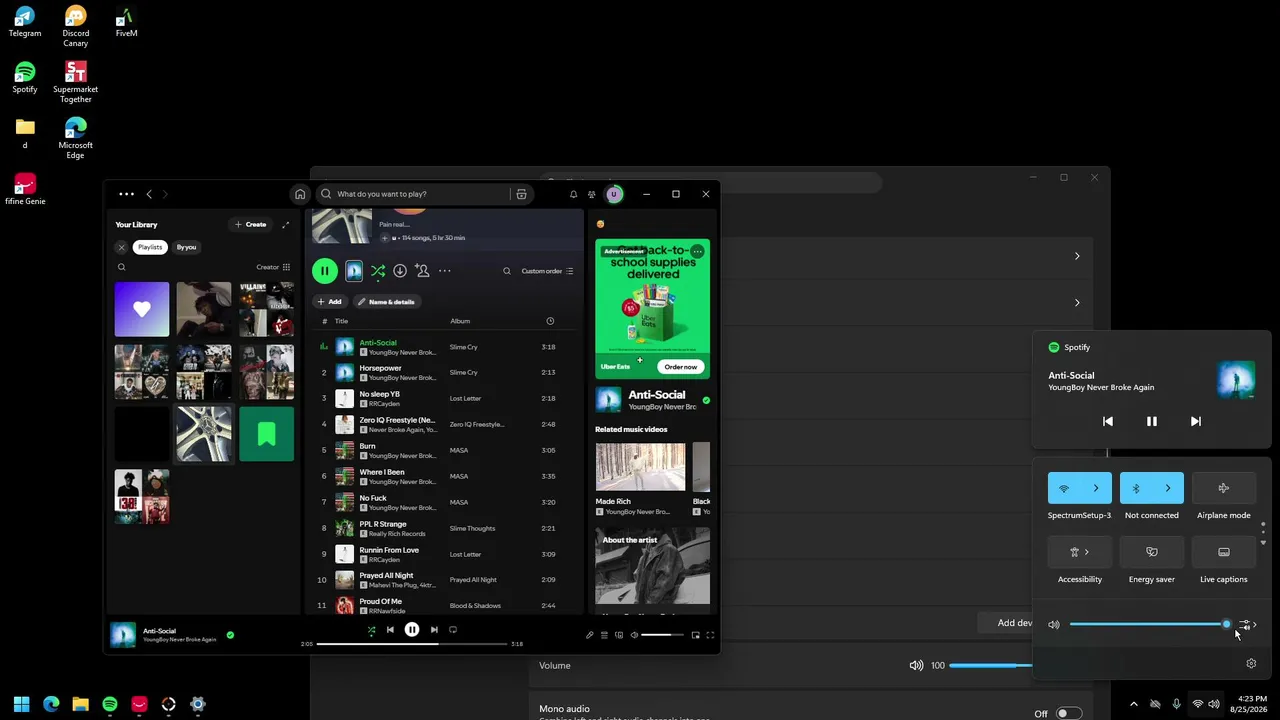Open the Custom order sort dropdown
Screen dimensions: 1280x720
pyautogui.click(x=547, y=271)
